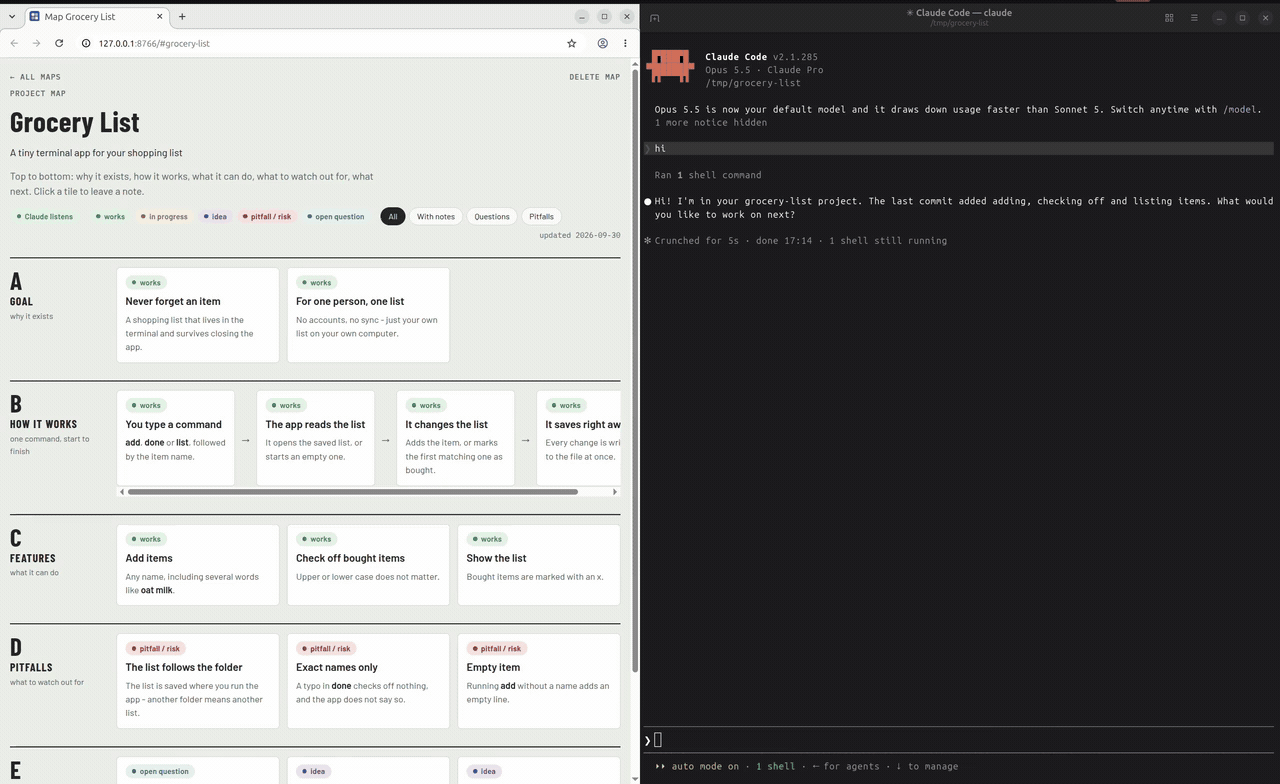Click the Claude Code mascot logo

670,66
